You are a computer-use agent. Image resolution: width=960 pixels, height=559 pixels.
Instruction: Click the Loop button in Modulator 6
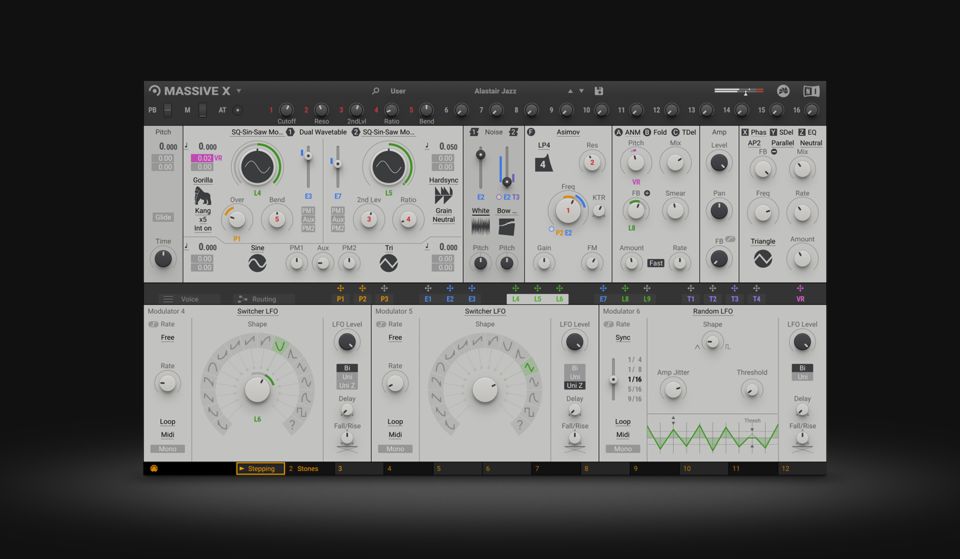(623, 422)
